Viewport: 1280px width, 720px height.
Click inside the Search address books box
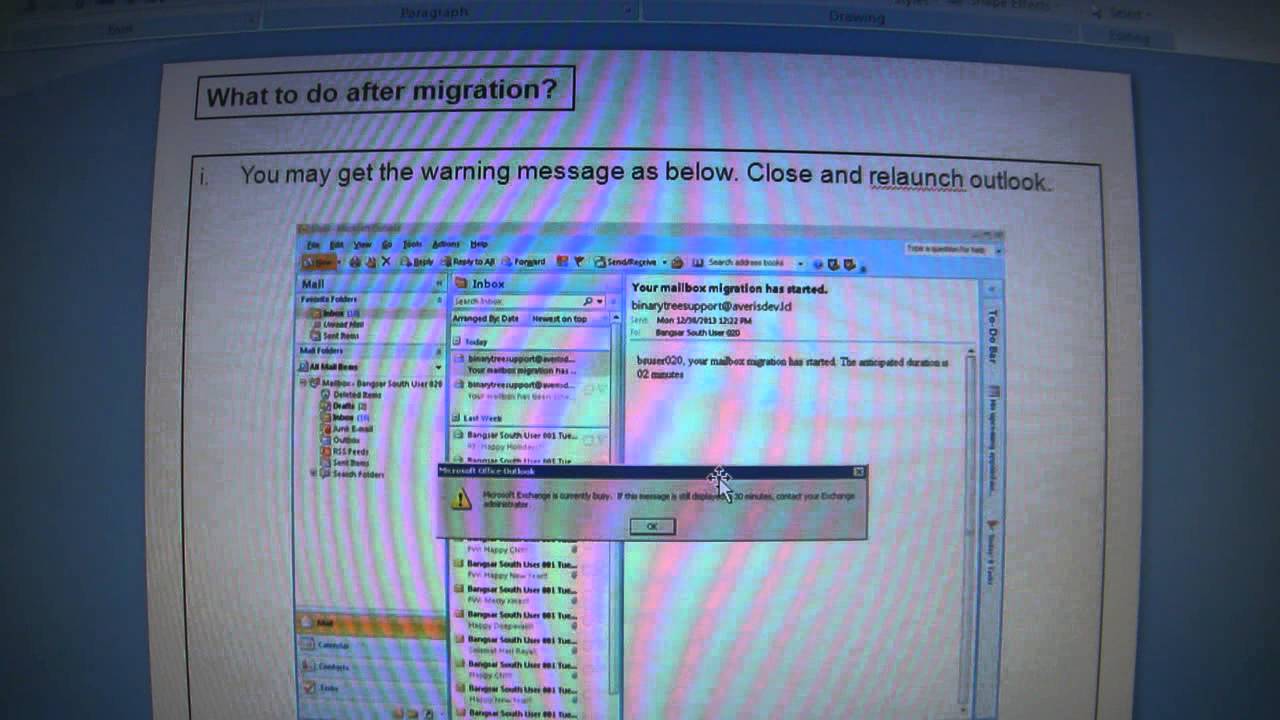[x=750, y=263]
